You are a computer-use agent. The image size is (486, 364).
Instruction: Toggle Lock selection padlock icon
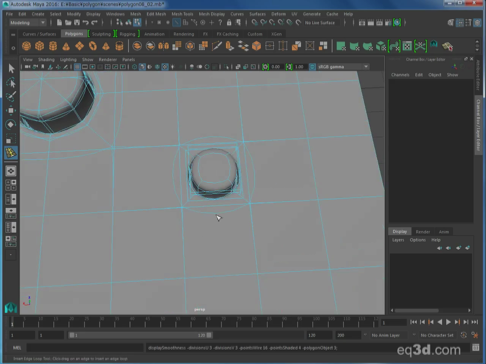pos(229,23)
